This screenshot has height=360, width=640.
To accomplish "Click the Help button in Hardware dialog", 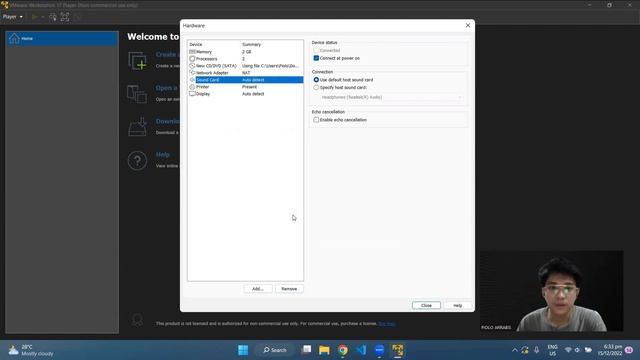I will coord(458,305).
